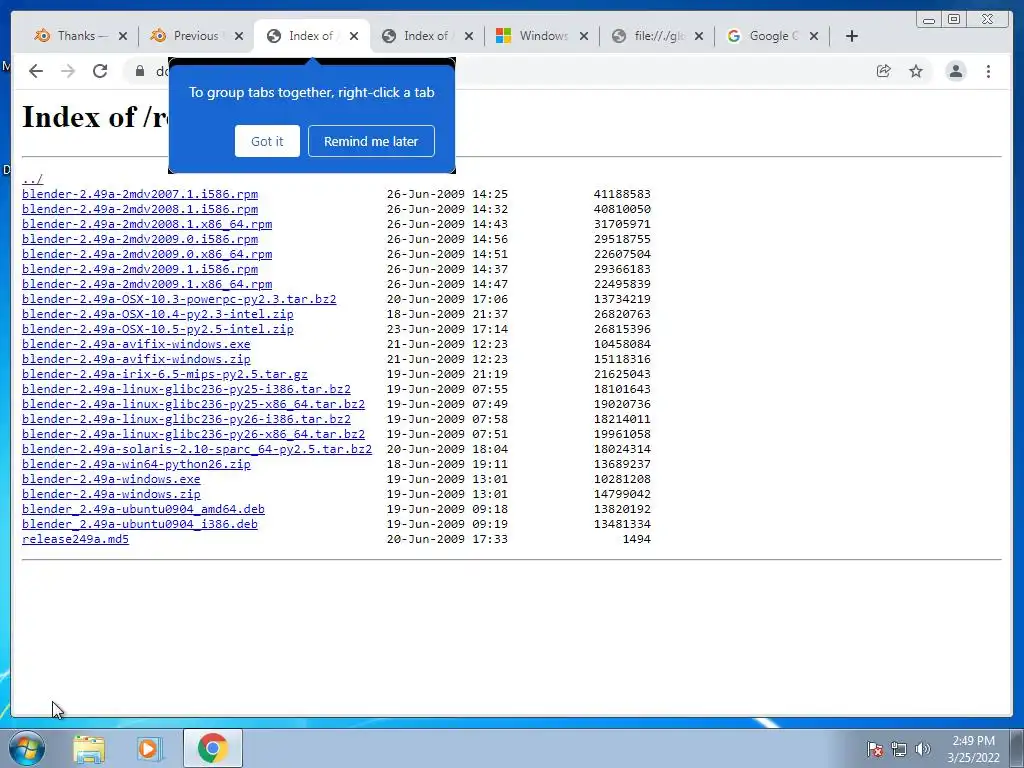
Task: Close the file:// tab
Action: click(x=699, y=36)
